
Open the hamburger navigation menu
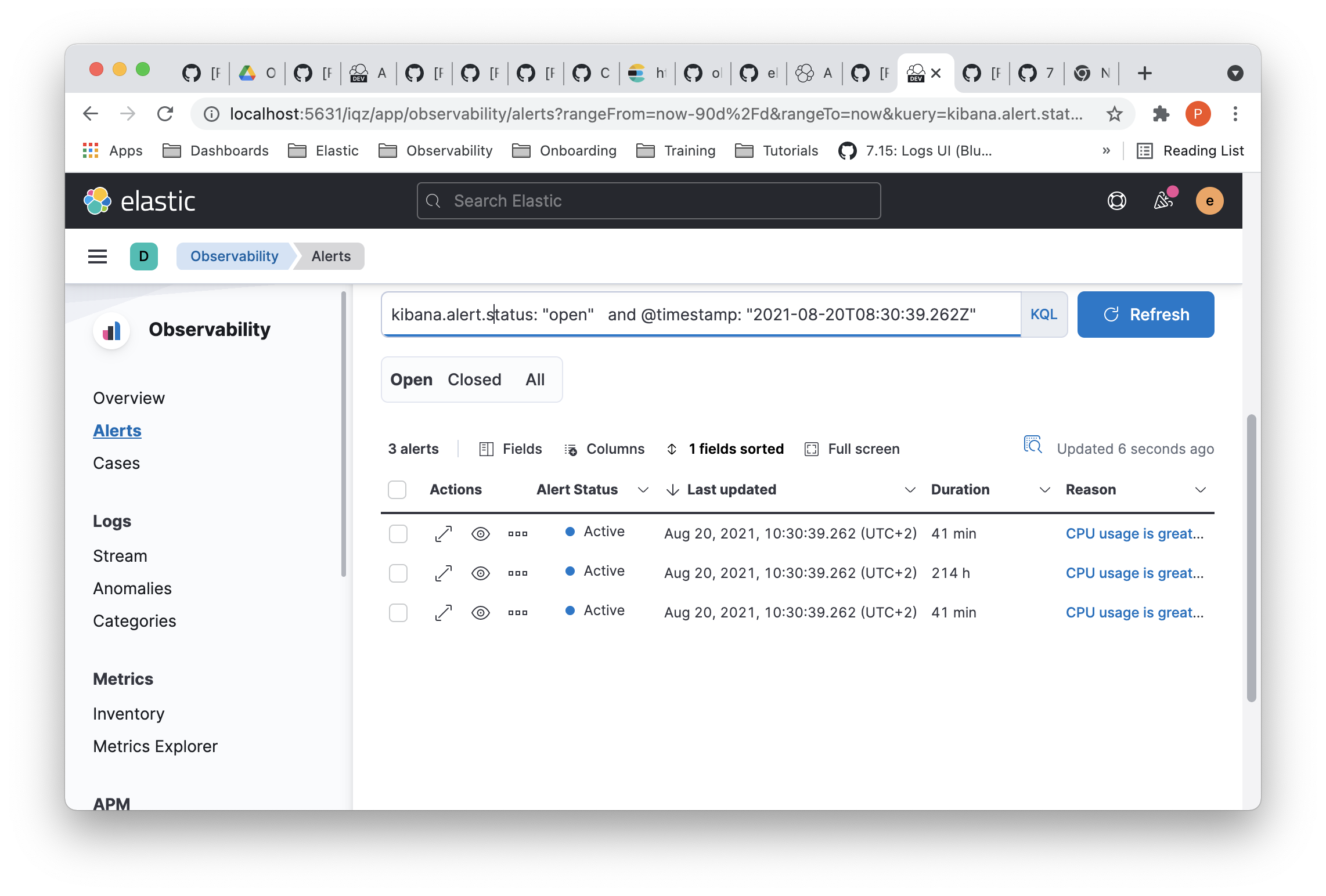click(98, 256)
